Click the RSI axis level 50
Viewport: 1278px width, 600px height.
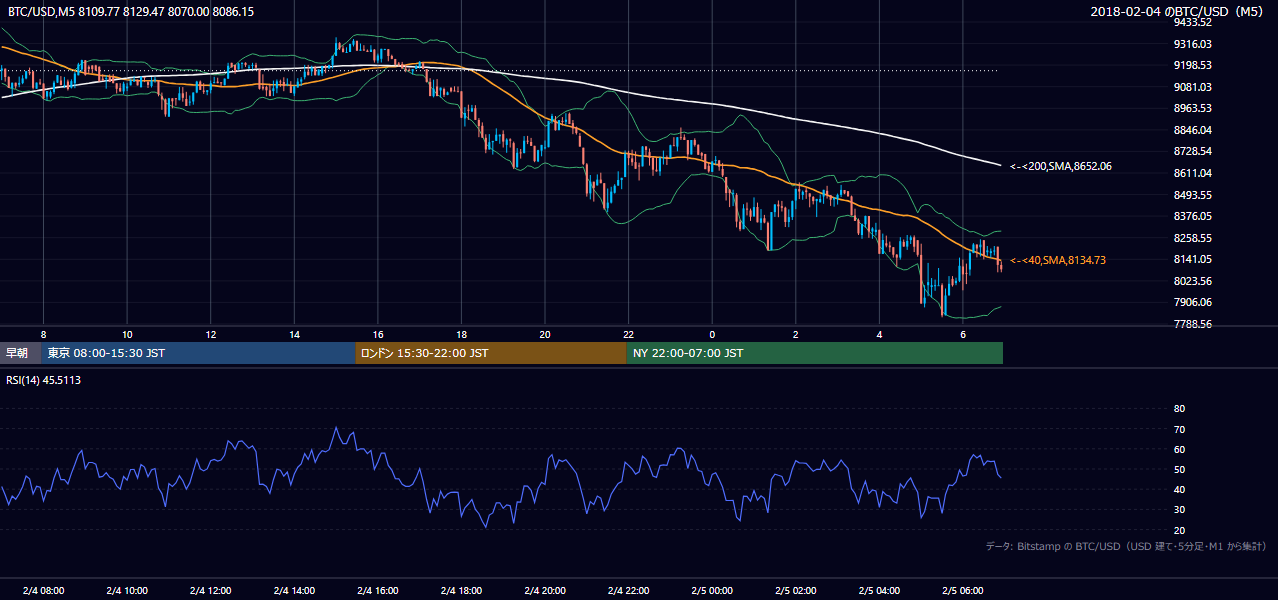[1179, 469]
